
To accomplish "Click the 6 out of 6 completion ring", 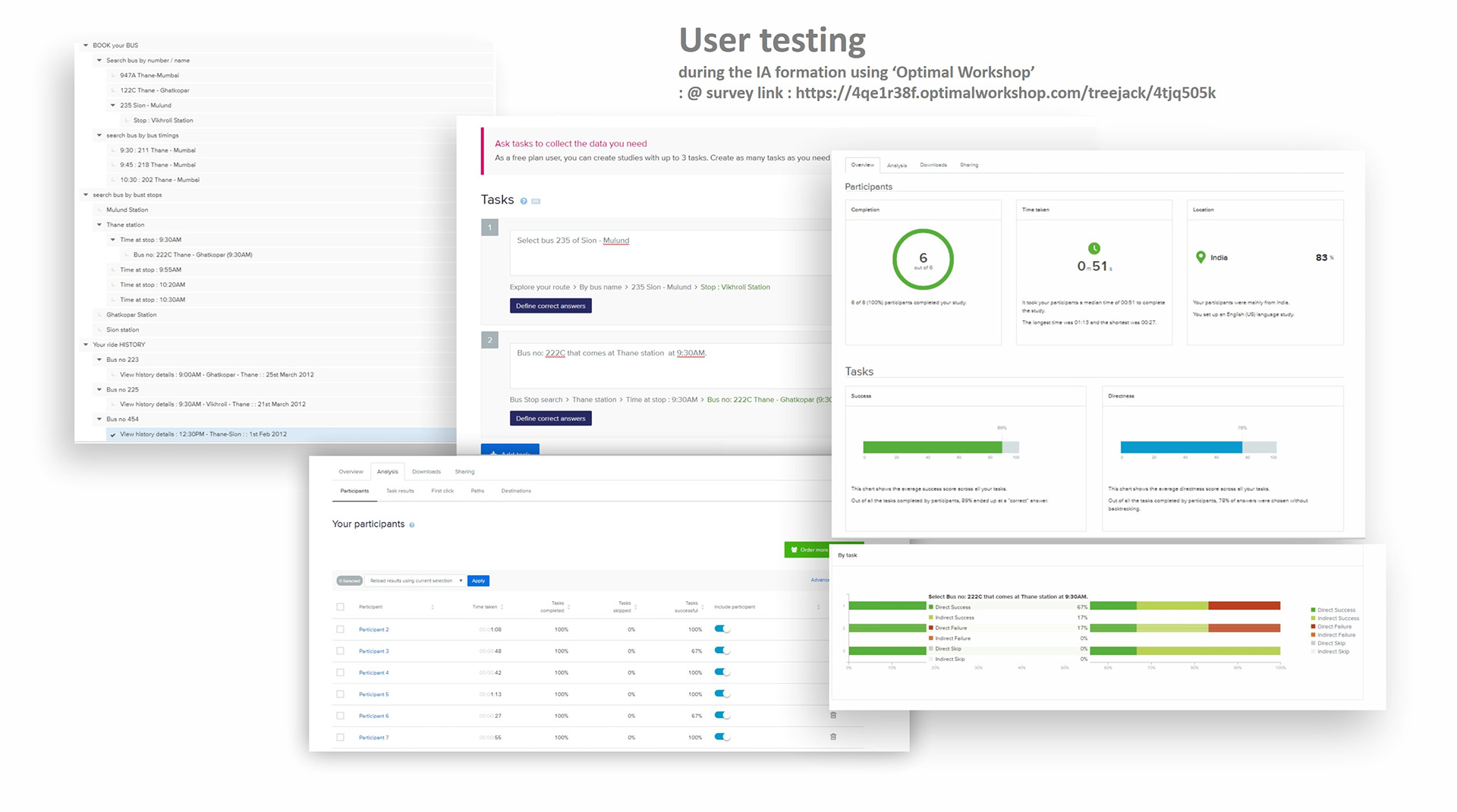I will coord(923,260).
